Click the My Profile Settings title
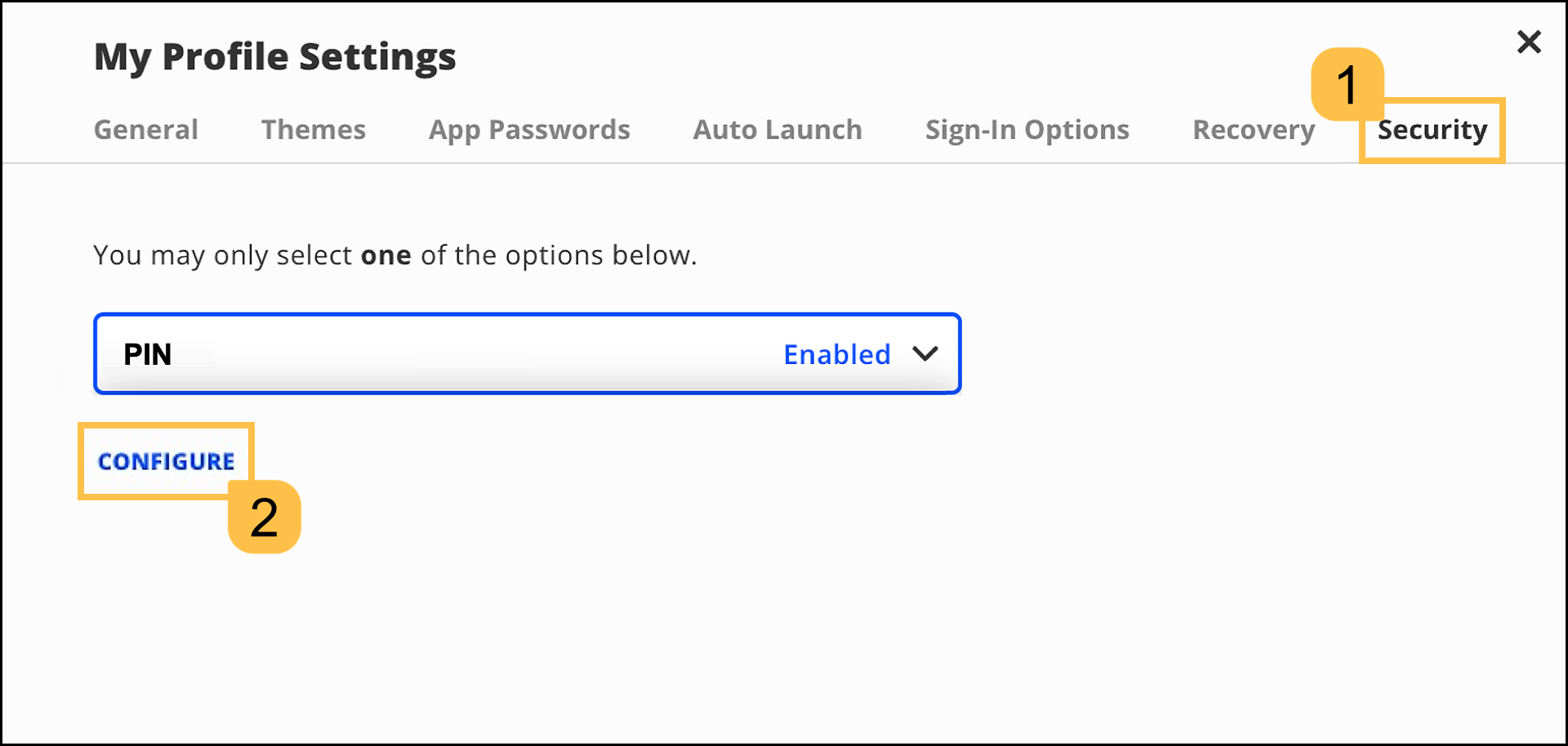This screenshot has width=1568, height=746. tap(274, 56)
